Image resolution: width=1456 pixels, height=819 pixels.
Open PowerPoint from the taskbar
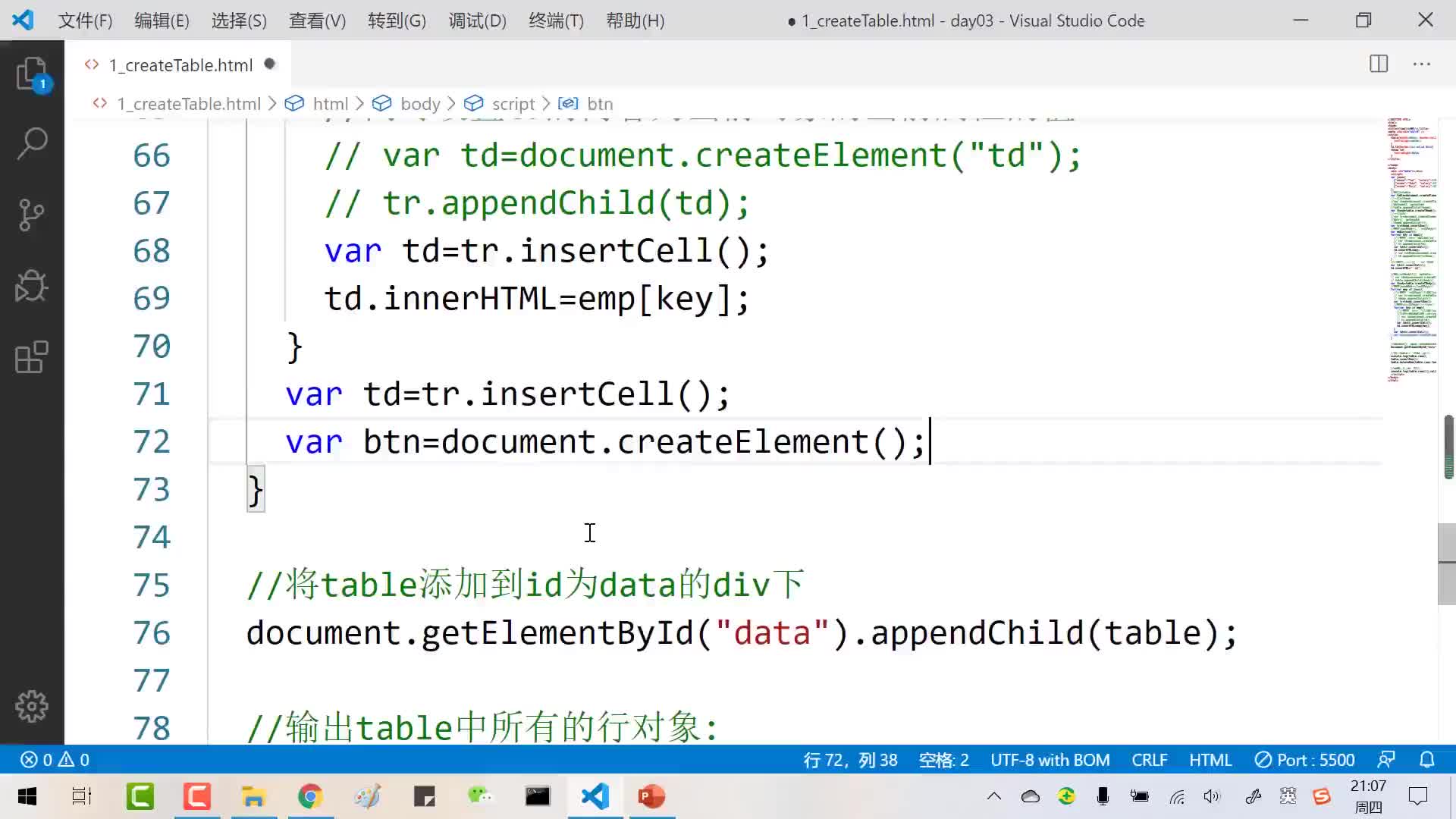(x=651, y=796)
